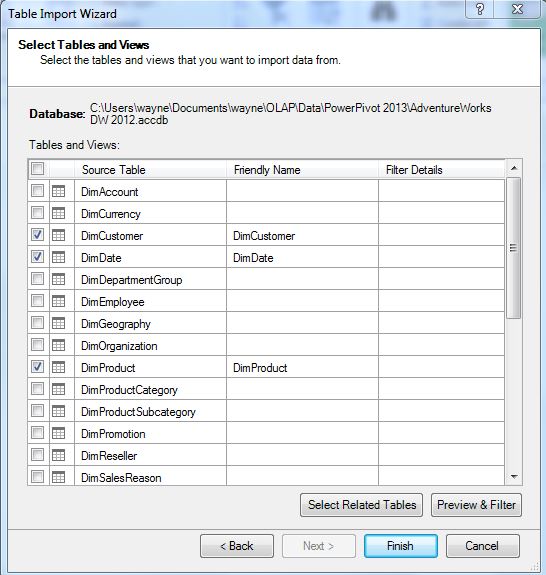The width and height of the screenshot is (546, 575).
Task: Select the DimAccount source table name
Action: (x=109, y=192)
